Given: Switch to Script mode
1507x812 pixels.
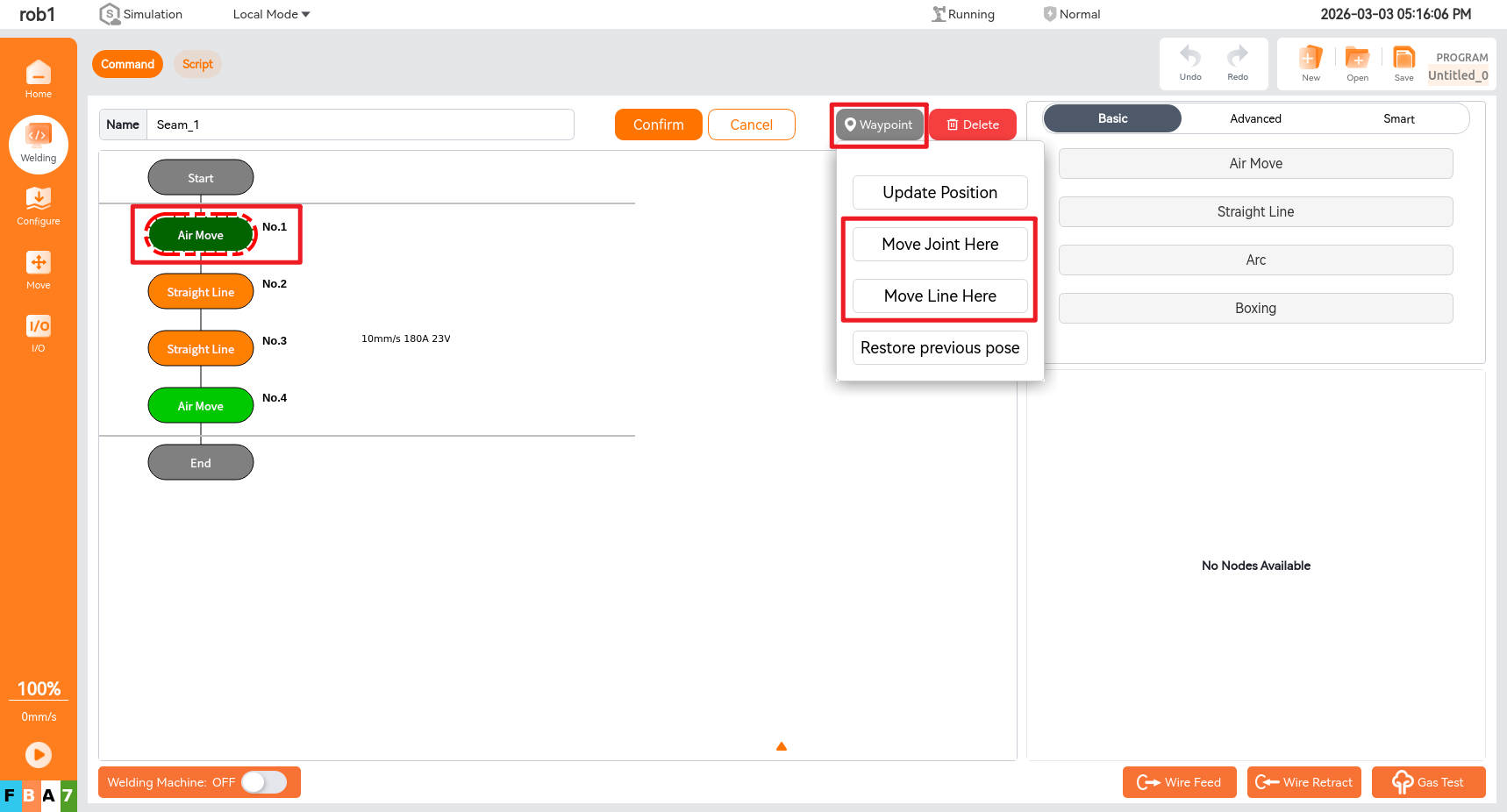Looking at the screenshot, I should [197, 64].
